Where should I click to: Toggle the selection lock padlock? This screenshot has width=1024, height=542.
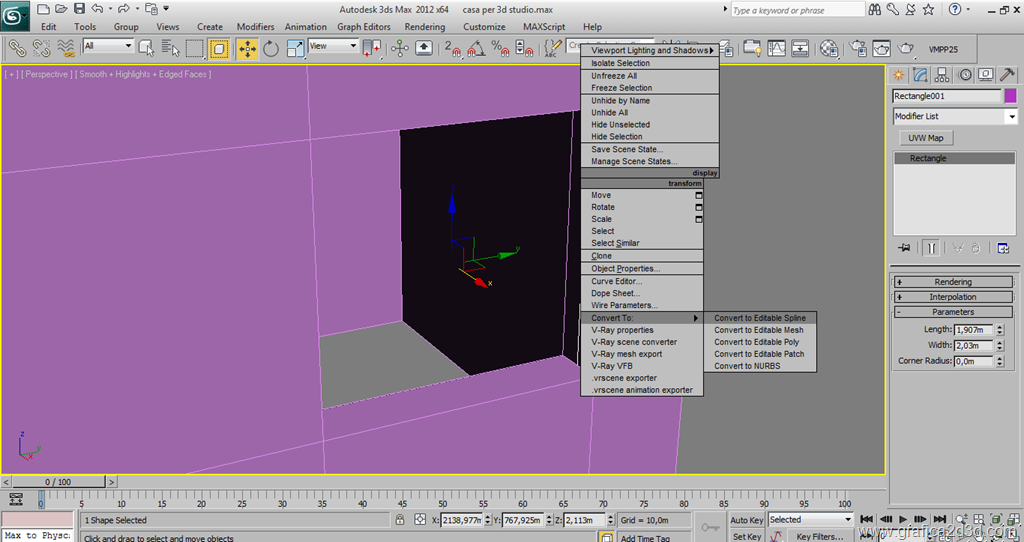click(400, 520)
